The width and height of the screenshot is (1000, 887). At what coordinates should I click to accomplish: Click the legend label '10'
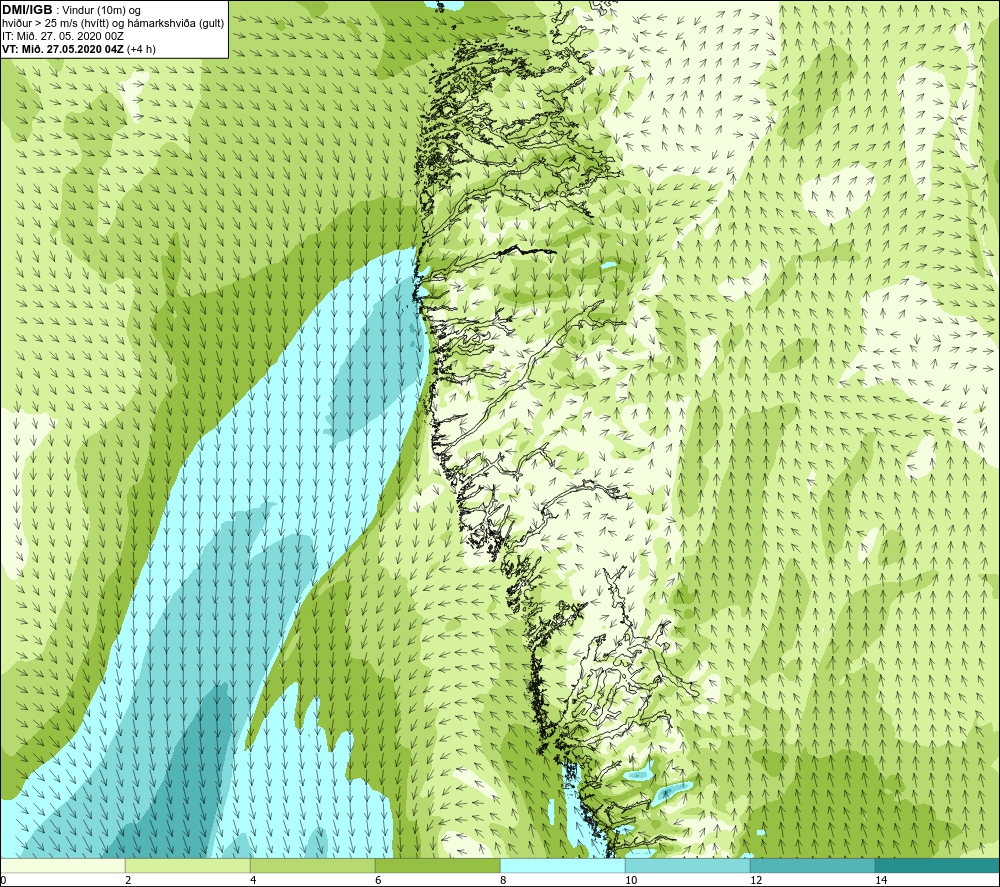coord(631,880)
